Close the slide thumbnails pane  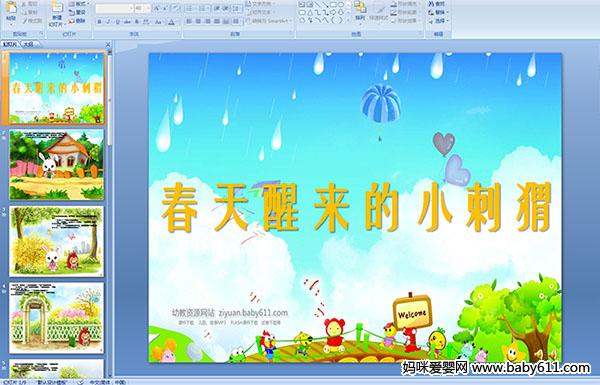pyautogui.click(x=108, y=44)
